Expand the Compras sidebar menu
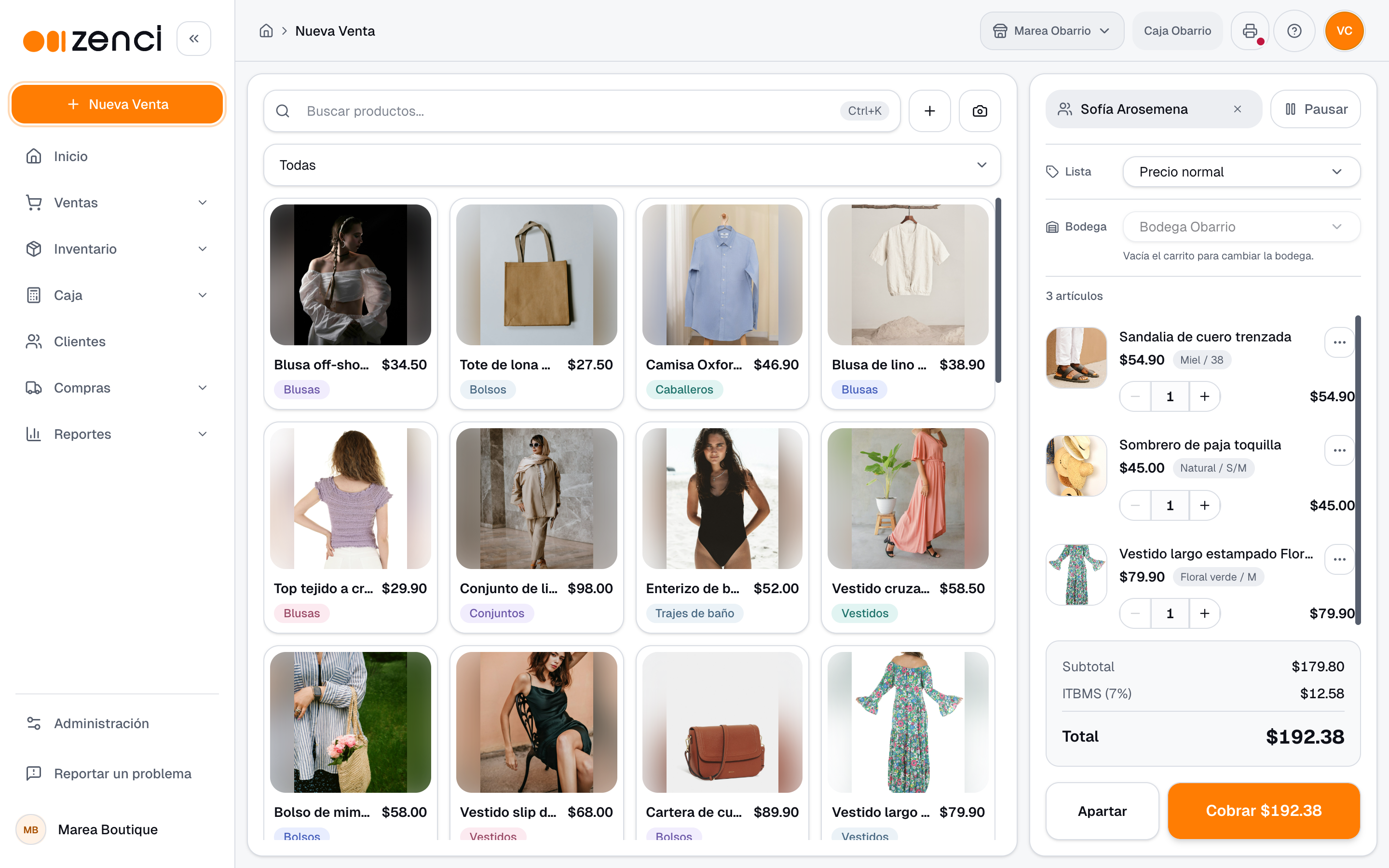The height and width of the screenshot is (868, 1389). click(x=117, y=388)
